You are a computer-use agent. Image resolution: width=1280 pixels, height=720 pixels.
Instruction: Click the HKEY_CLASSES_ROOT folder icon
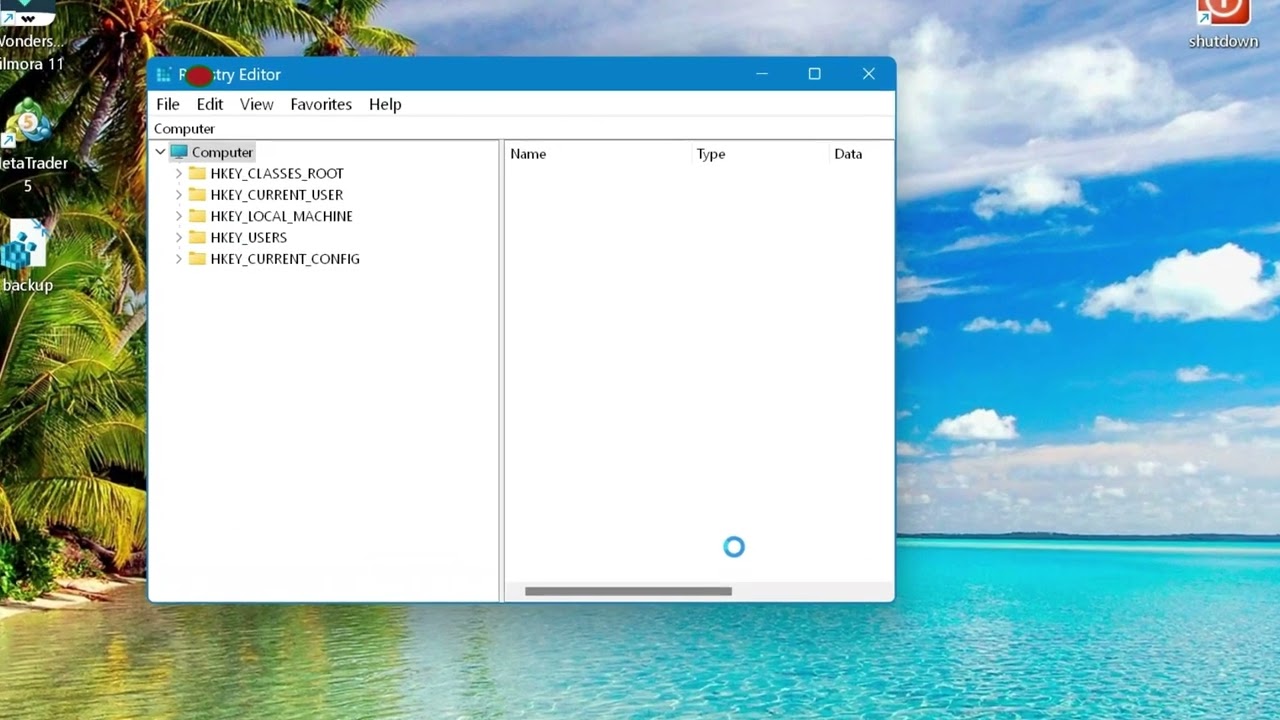coord(197,173)
